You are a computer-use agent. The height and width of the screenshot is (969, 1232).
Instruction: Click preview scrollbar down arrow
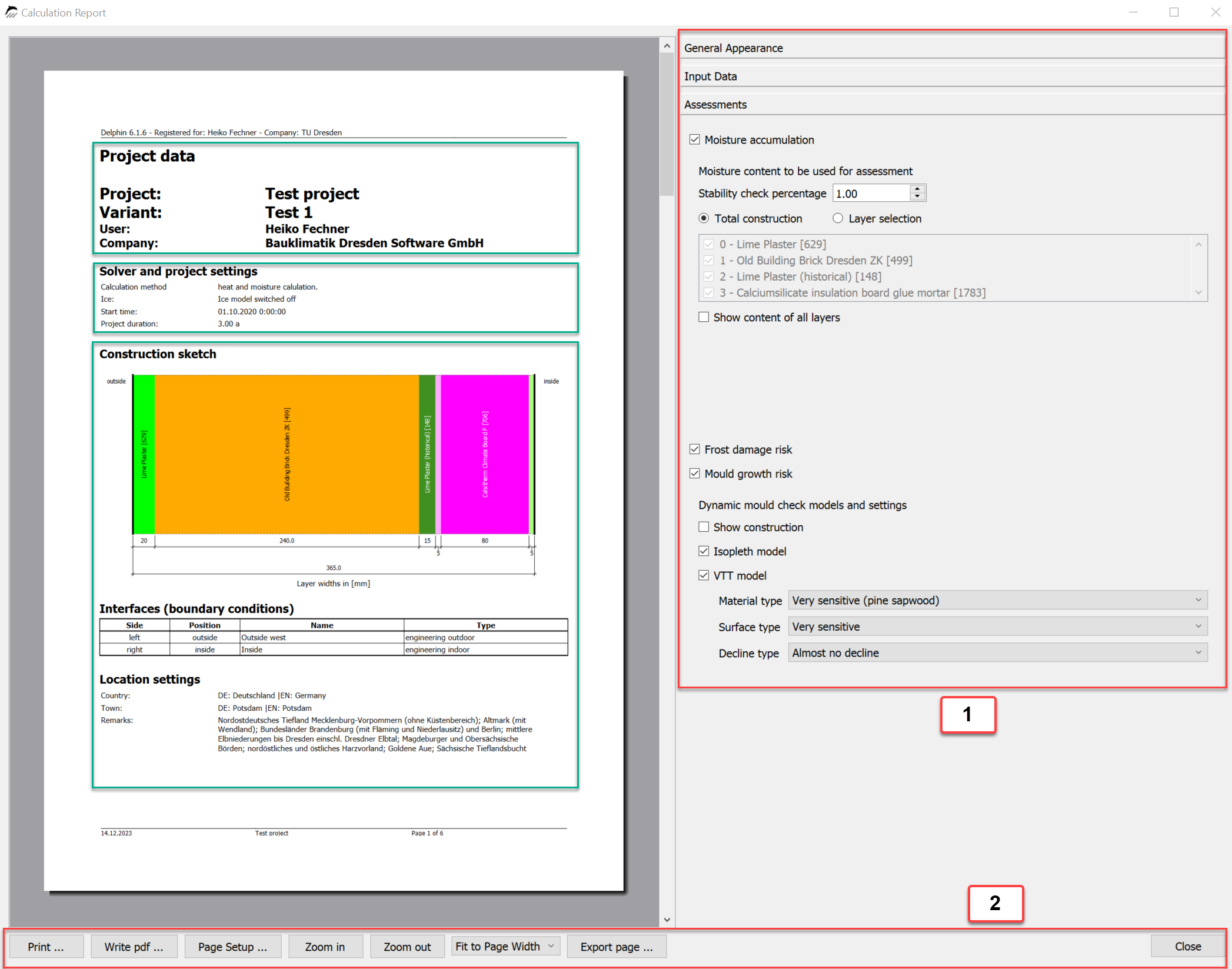click(x=667, y=920)
